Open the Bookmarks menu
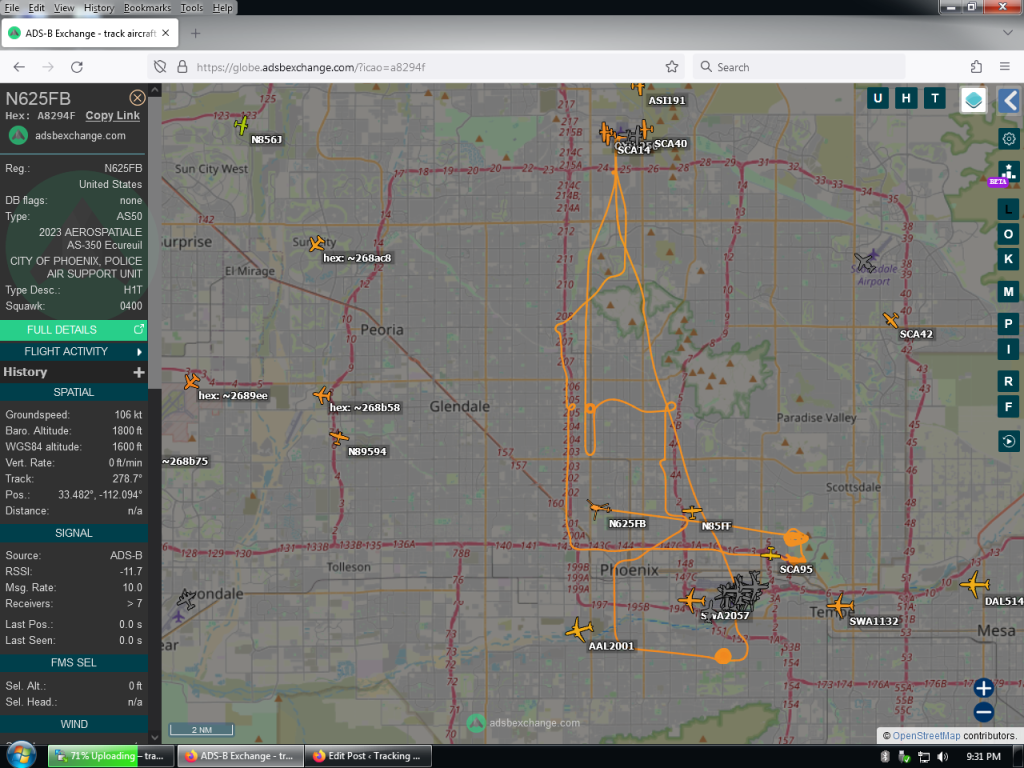 coord(147,8)
